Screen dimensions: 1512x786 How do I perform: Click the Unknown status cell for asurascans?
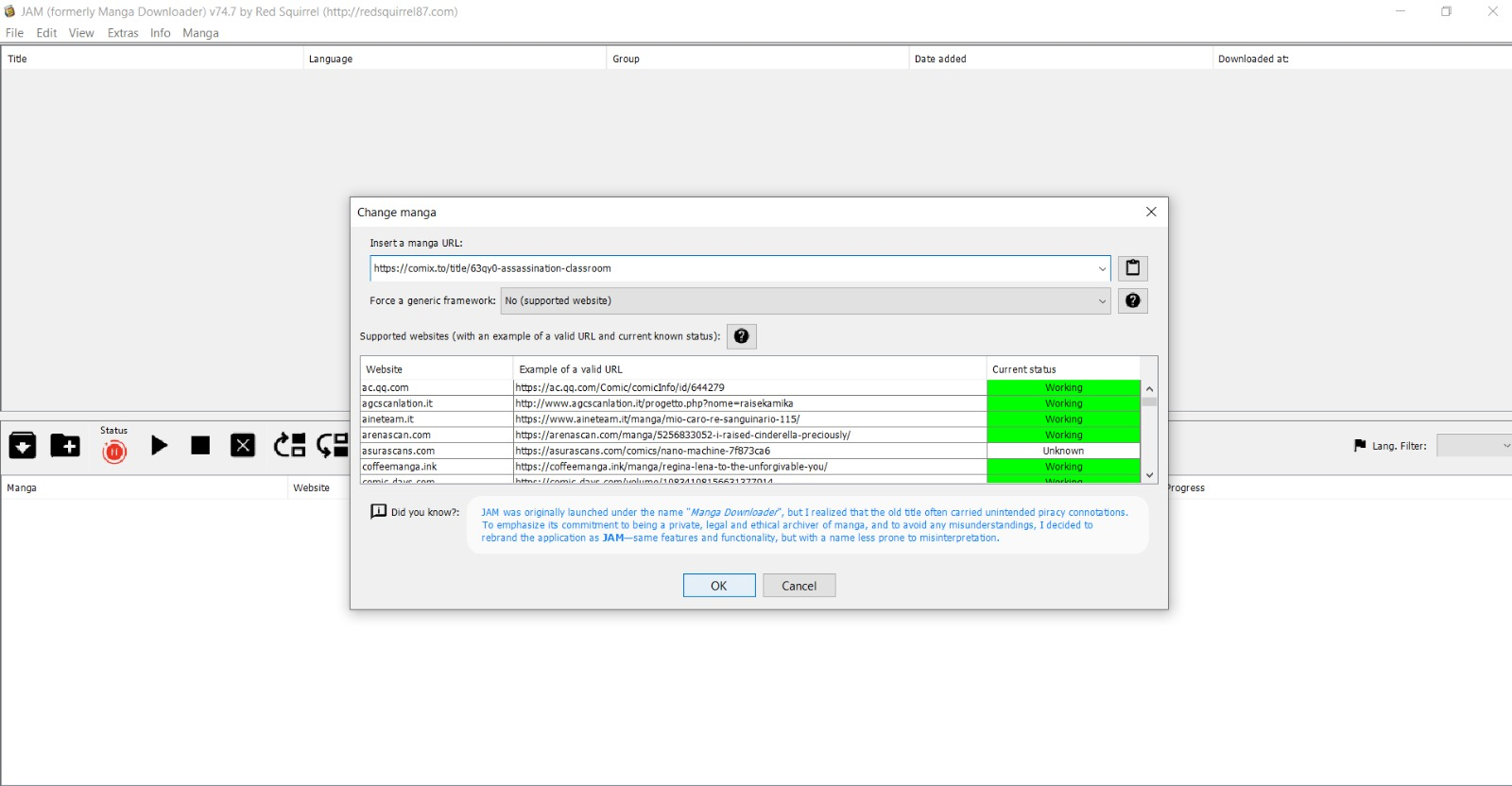1063,451
